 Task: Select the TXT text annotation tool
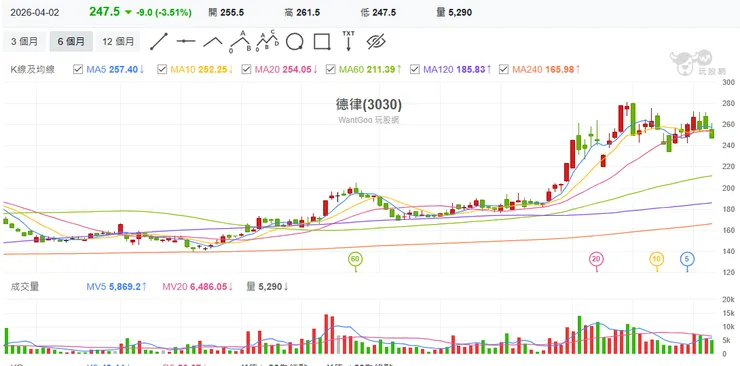click(x=348, y=41)
